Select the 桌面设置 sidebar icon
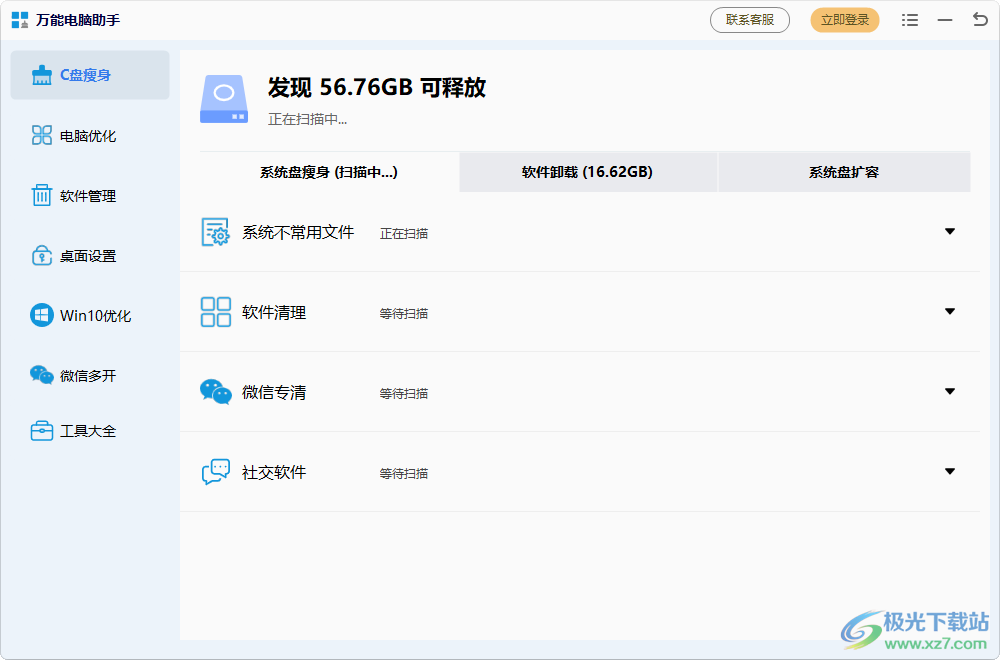The image size is (1000, 660). click(40, 255)
